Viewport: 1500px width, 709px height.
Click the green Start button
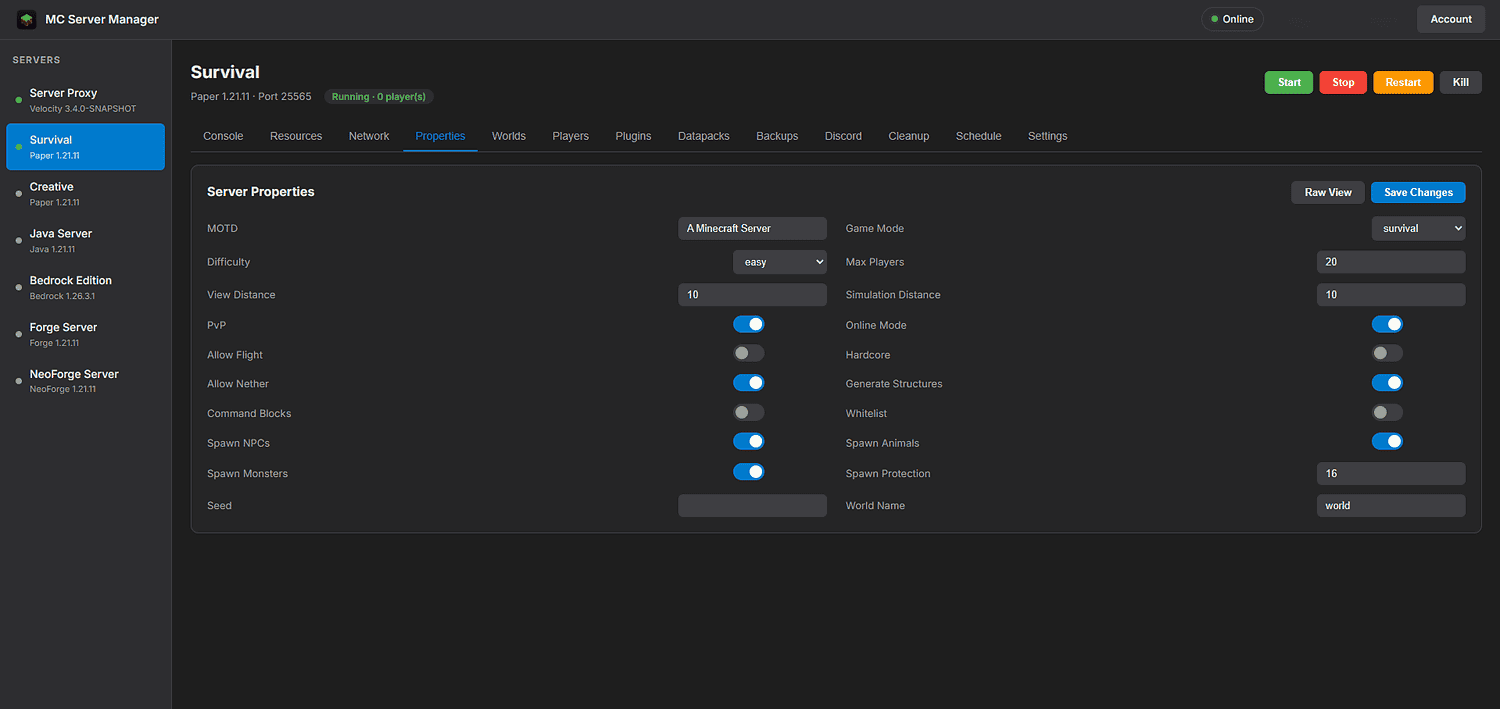pyautogui.click(x=1289, y=82)
